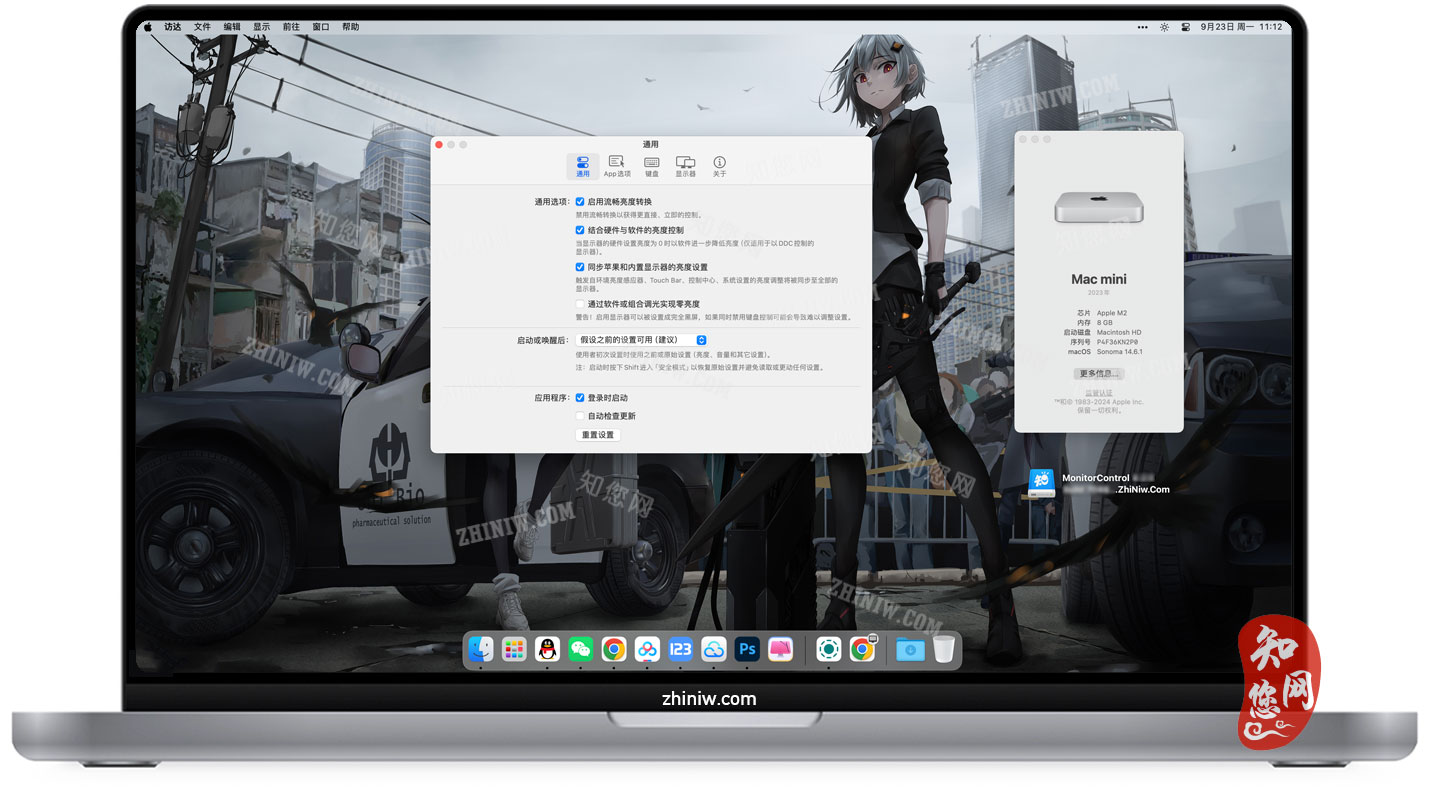Open WeChat from the Dock
The width and height of the screenshot is (1429, 797).
click(x=581, y=649)
